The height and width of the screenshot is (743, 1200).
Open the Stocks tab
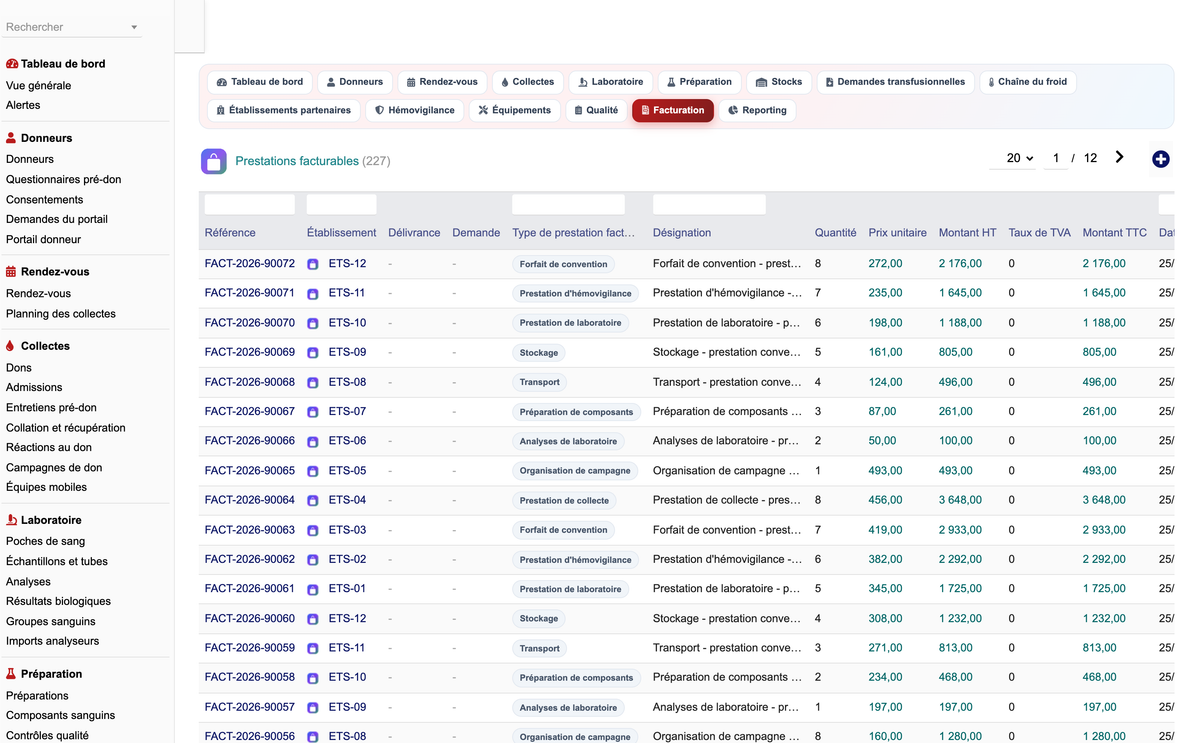tap(779, 82)
